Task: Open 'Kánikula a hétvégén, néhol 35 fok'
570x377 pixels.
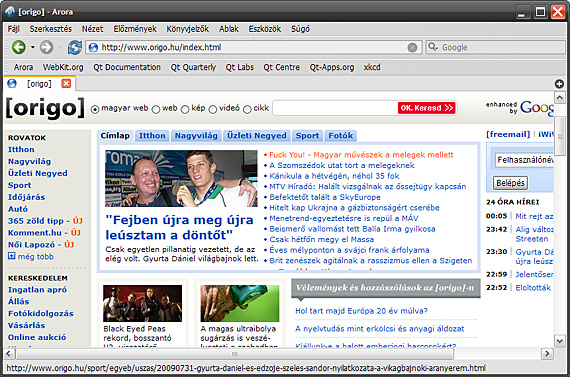Action: 334,176
